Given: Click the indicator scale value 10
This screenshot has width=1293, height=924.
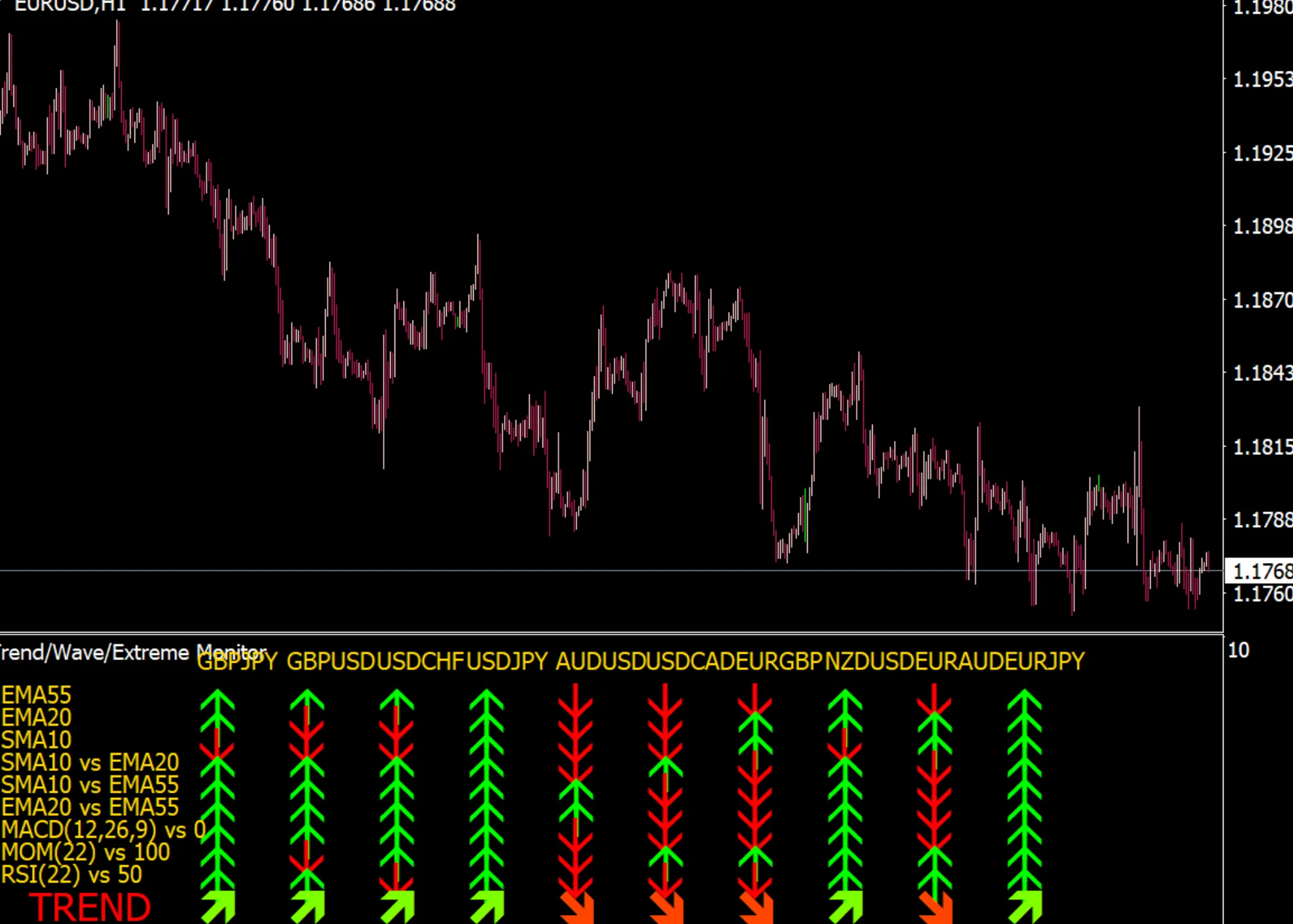Looking at the screenshot, I should [1239, 650].
